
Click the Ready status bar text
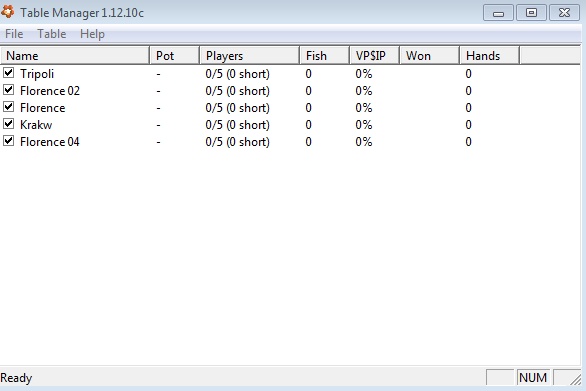16,378
